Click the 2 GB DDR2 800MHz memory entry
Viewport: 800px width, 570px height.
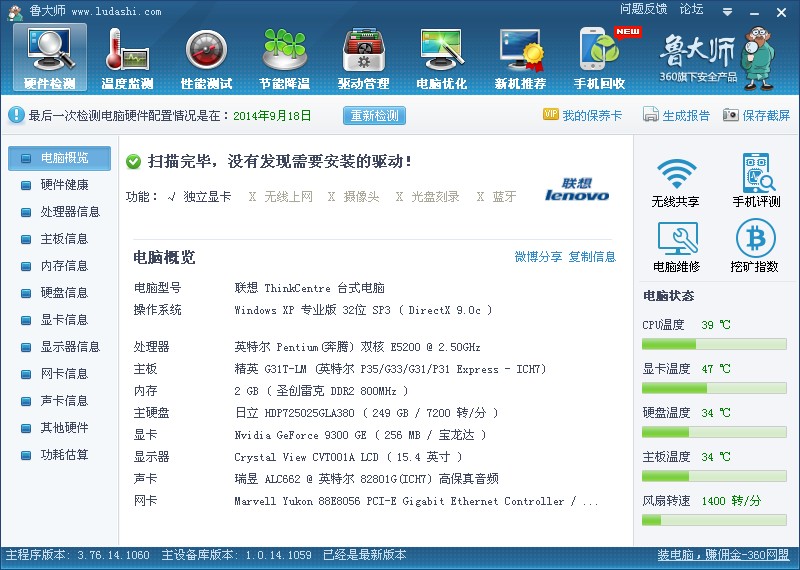point(321,391)
